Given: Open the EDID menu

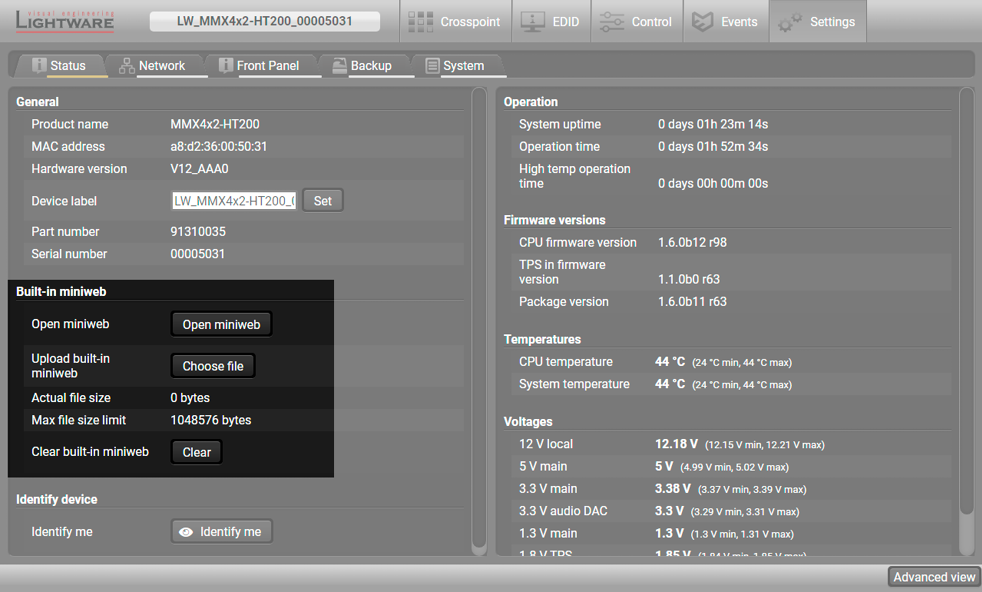Looking at the screenshot, I should click(550, 21).
